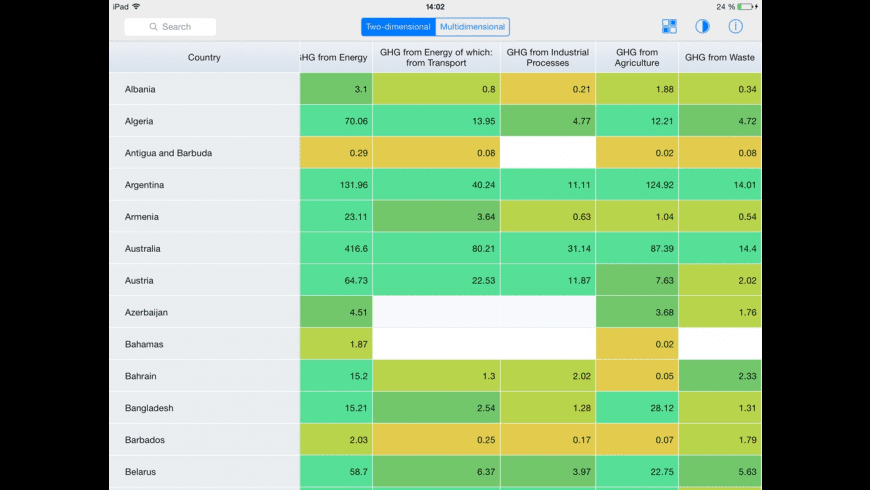870x490 pixels.
Task: Select the Armenia row label
Action: tap(141, 216)
